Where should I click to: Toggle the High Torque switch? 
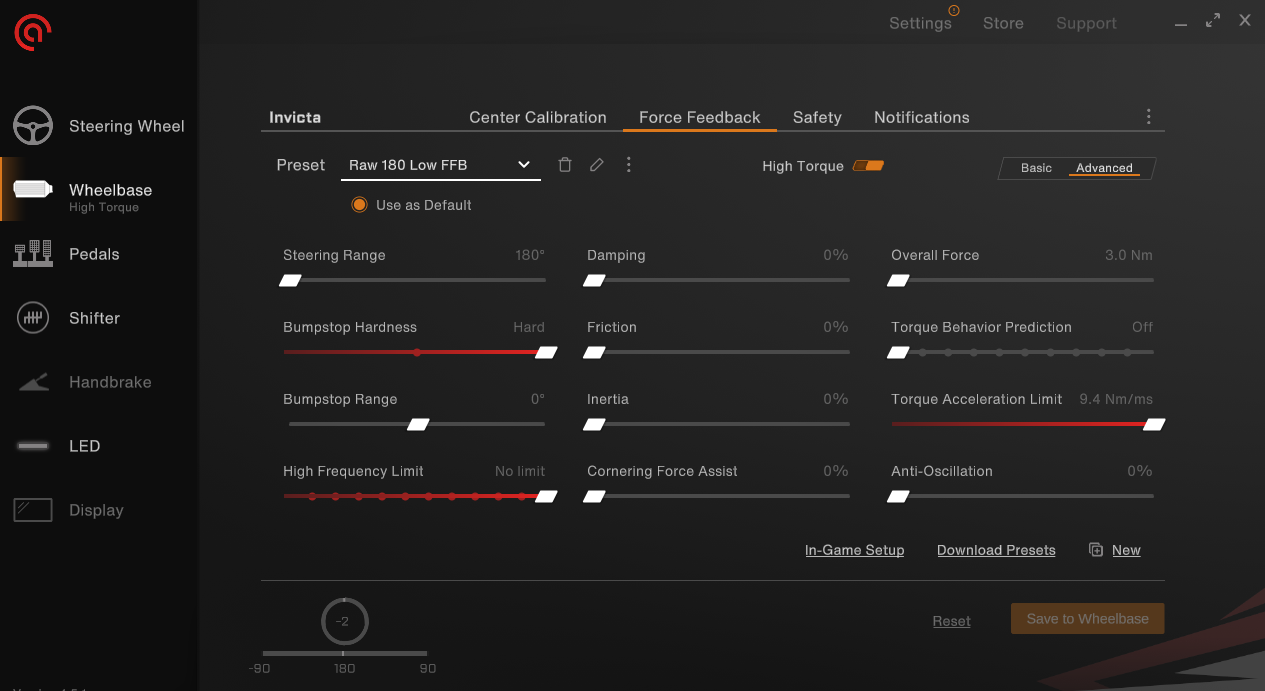point(868,166)
